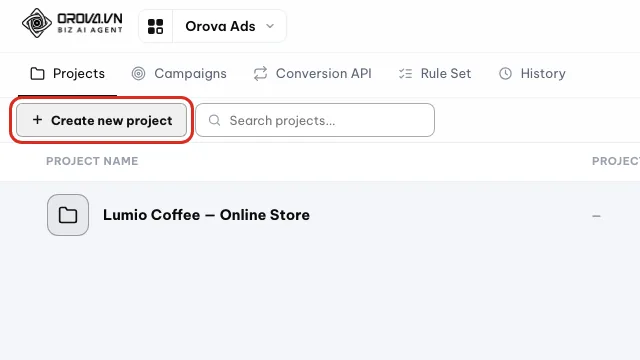Go to the Conversion API tab
640x360 pixels.
coord(312,73)
